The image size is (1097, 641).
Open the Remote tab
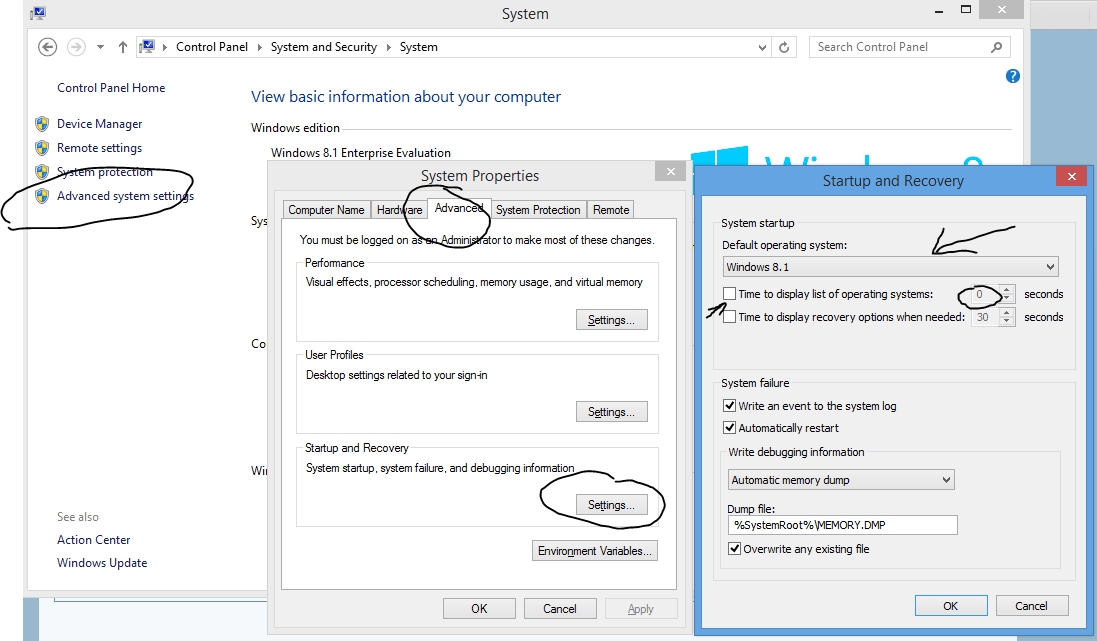tap(611, 210)
